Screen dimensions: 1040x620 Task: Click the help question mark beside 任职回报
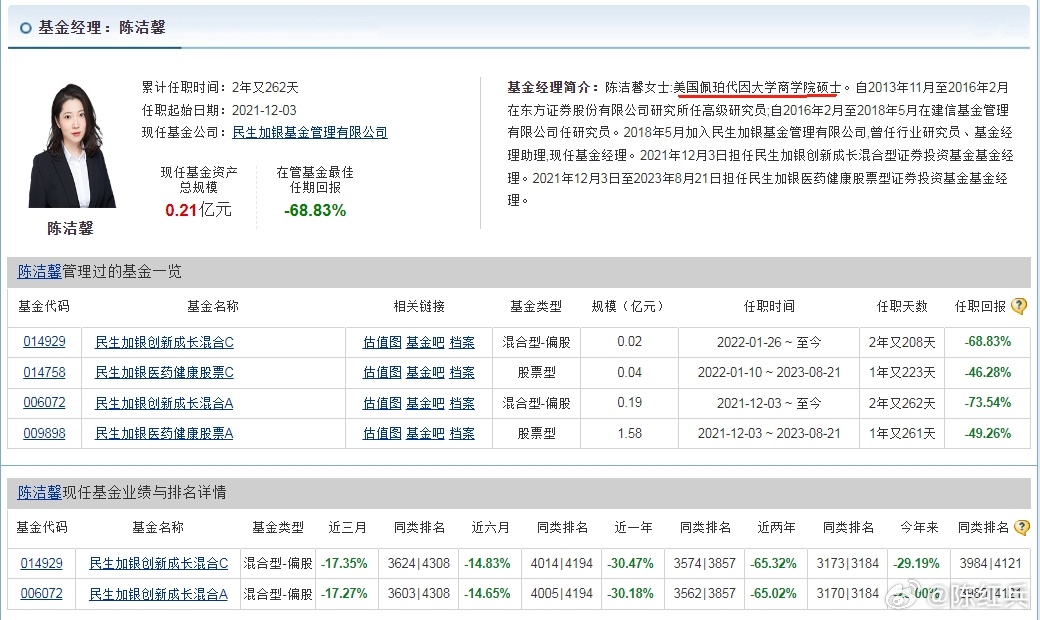coord(1019,306)
